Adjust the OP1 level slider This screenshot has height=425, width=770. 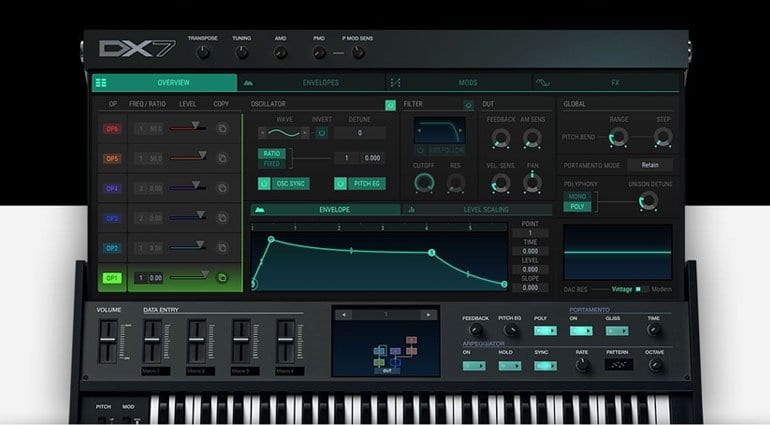[x=189, y=276]
